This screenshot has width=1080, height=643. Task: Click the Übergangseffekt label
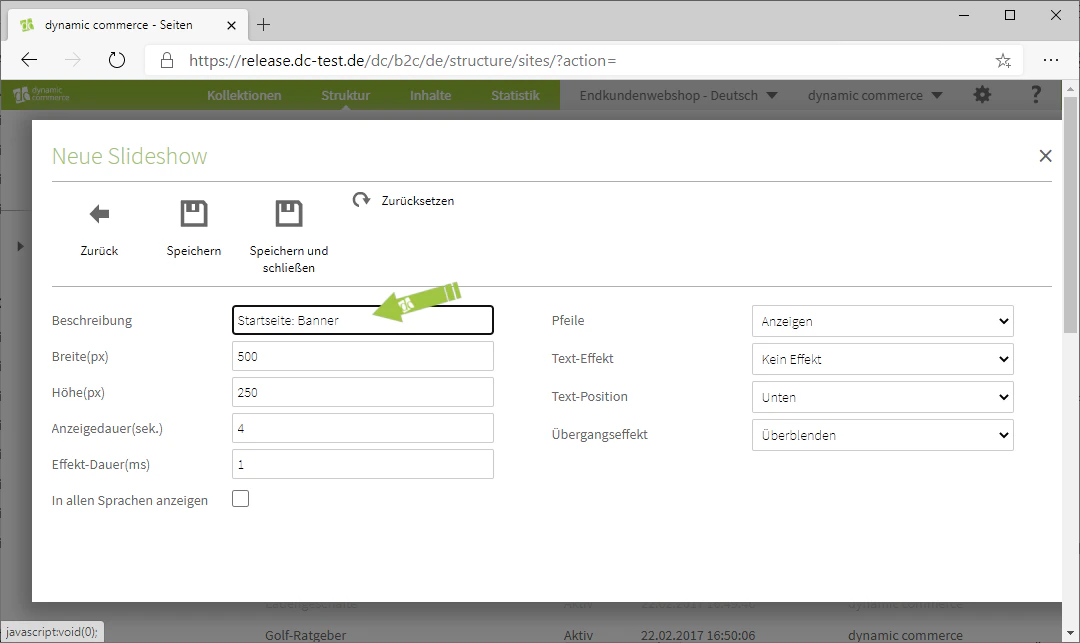[599, 434]
